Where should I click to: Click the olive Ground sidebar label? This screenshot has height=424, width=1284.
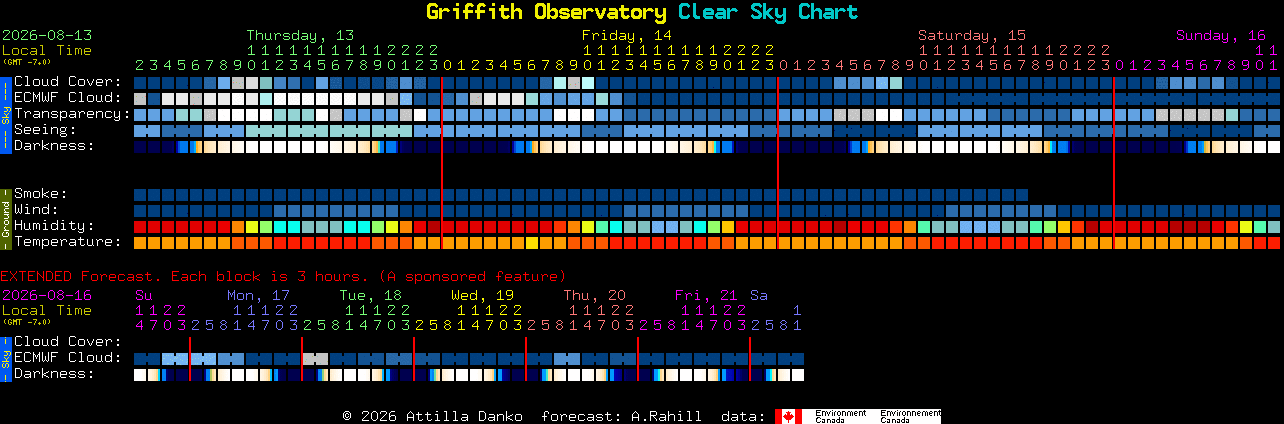tap(5, 218)
